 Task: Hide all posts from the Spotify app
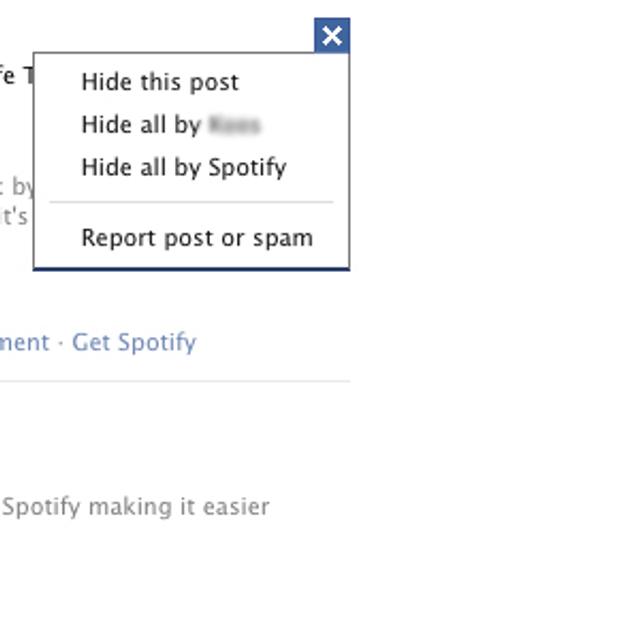184,167
